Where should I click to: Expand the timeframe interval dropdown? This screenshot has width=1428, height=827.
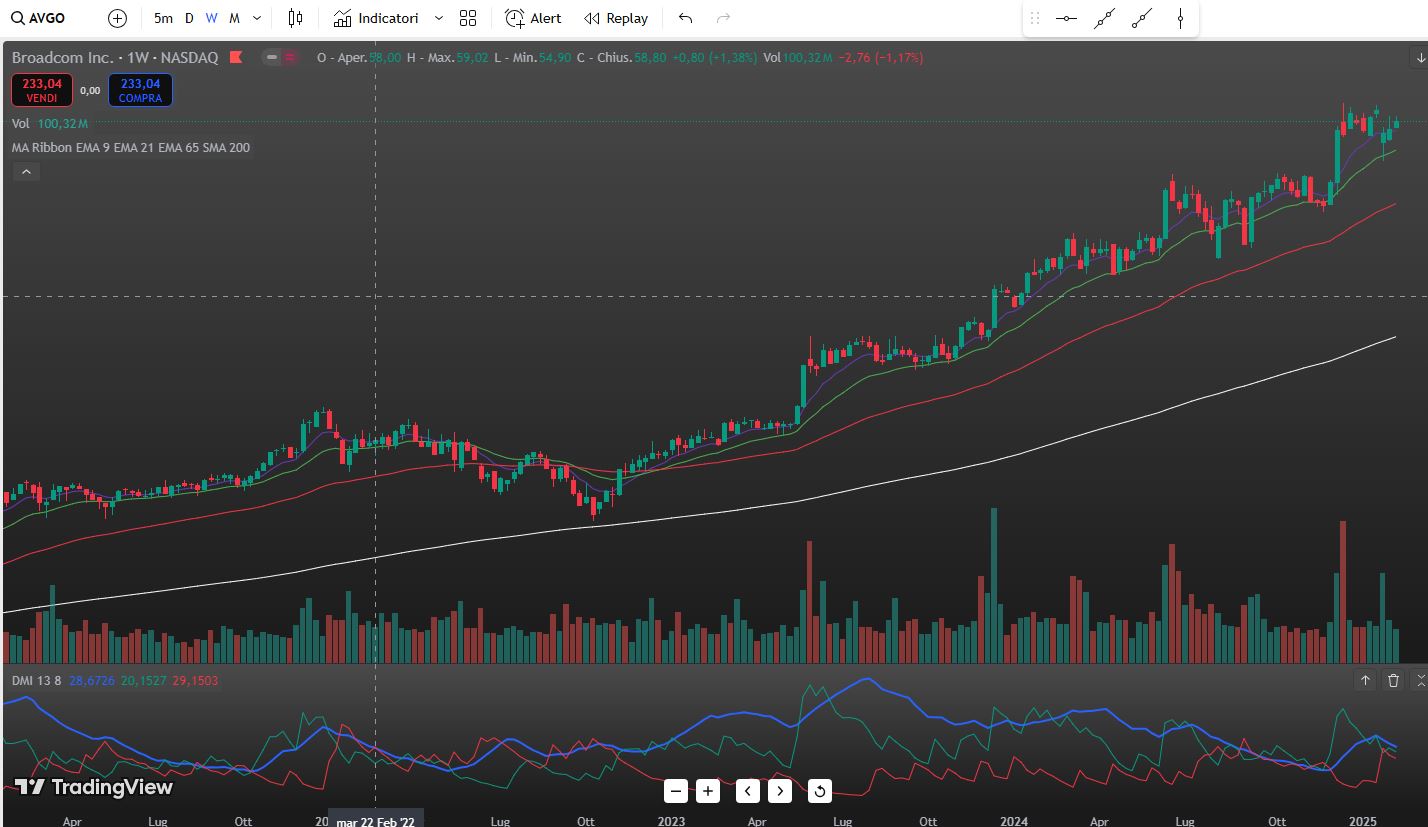click(257, 18)
